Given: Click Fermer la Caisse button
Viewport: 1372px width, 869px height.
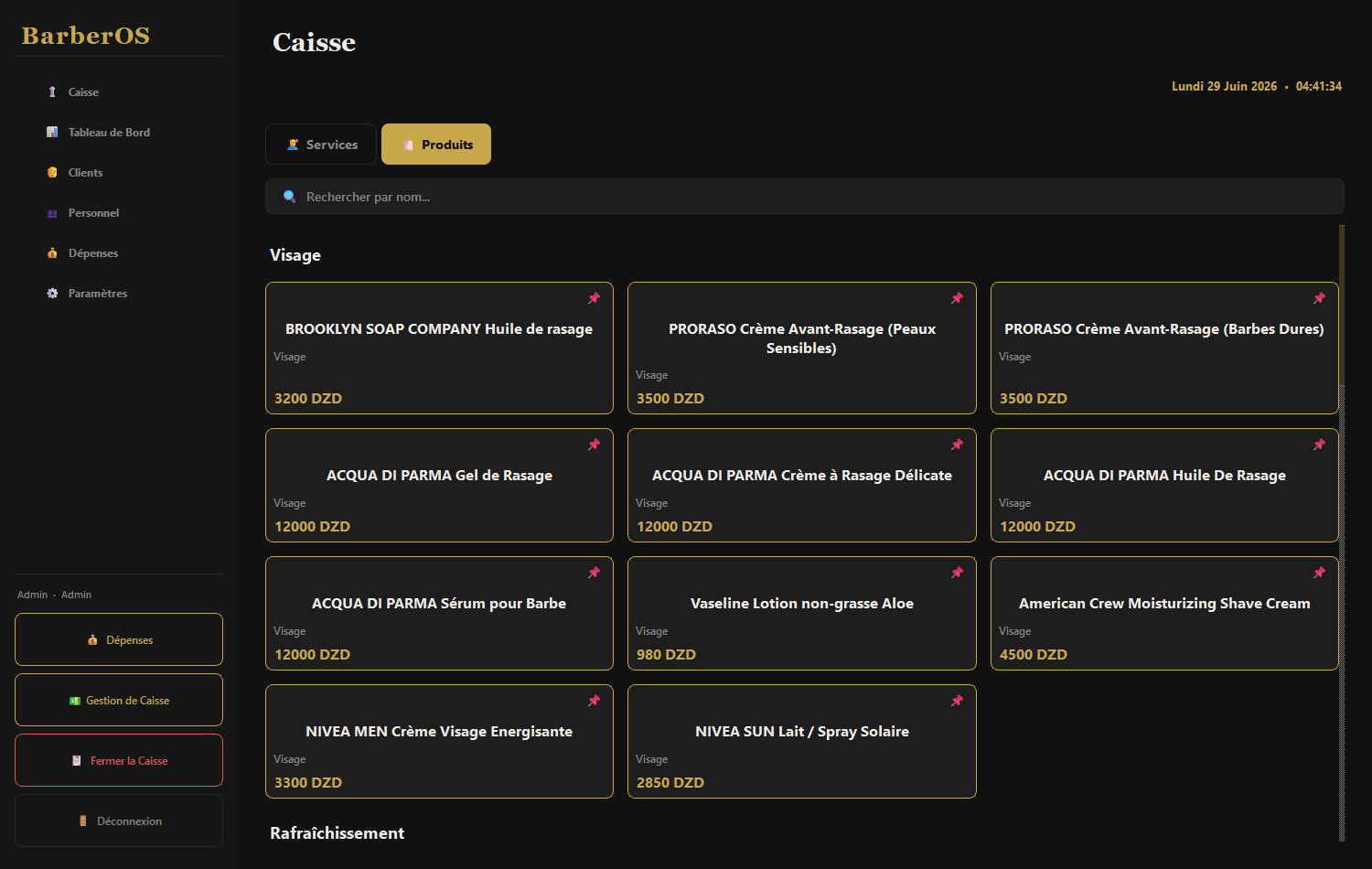Looking at the screenshot, I should click(x=119, y=760).
